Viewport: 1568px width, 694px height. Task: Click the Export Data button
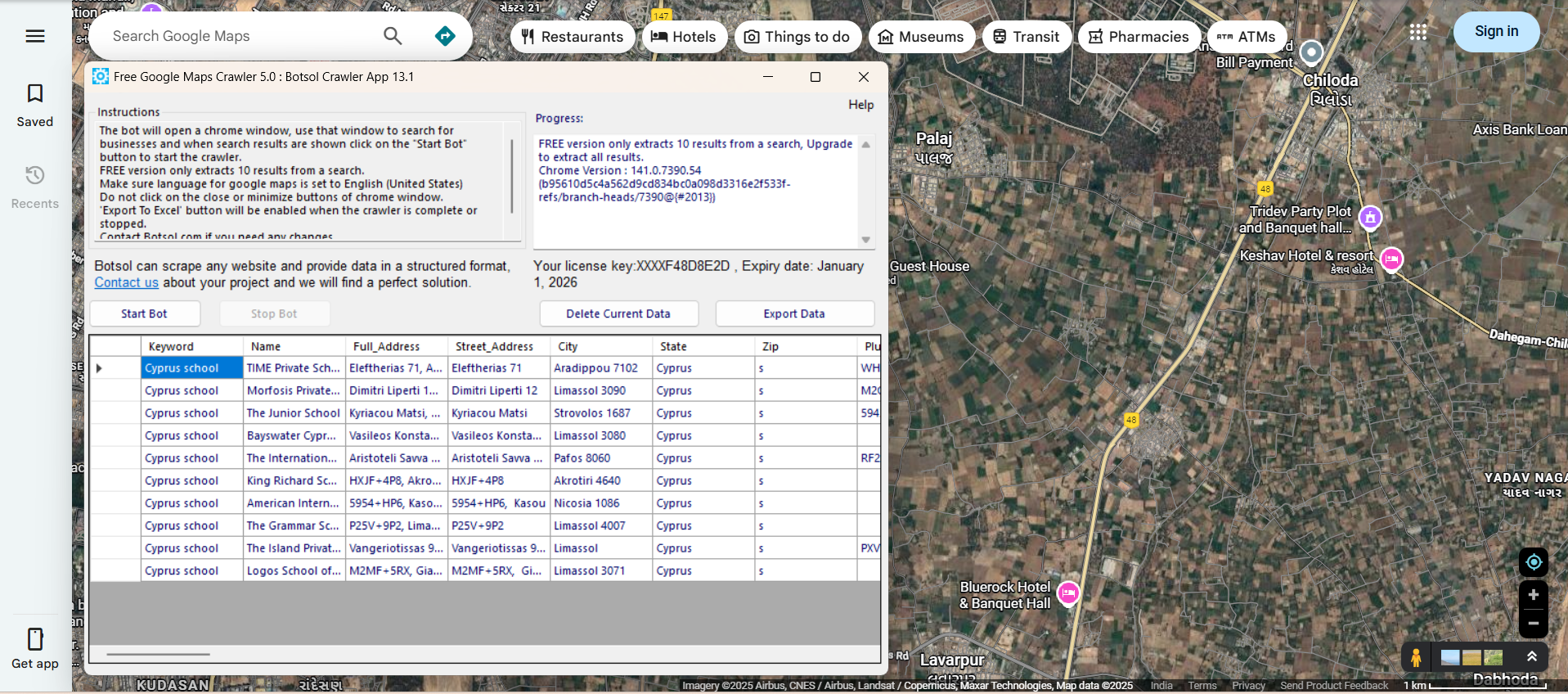[793, 313]
